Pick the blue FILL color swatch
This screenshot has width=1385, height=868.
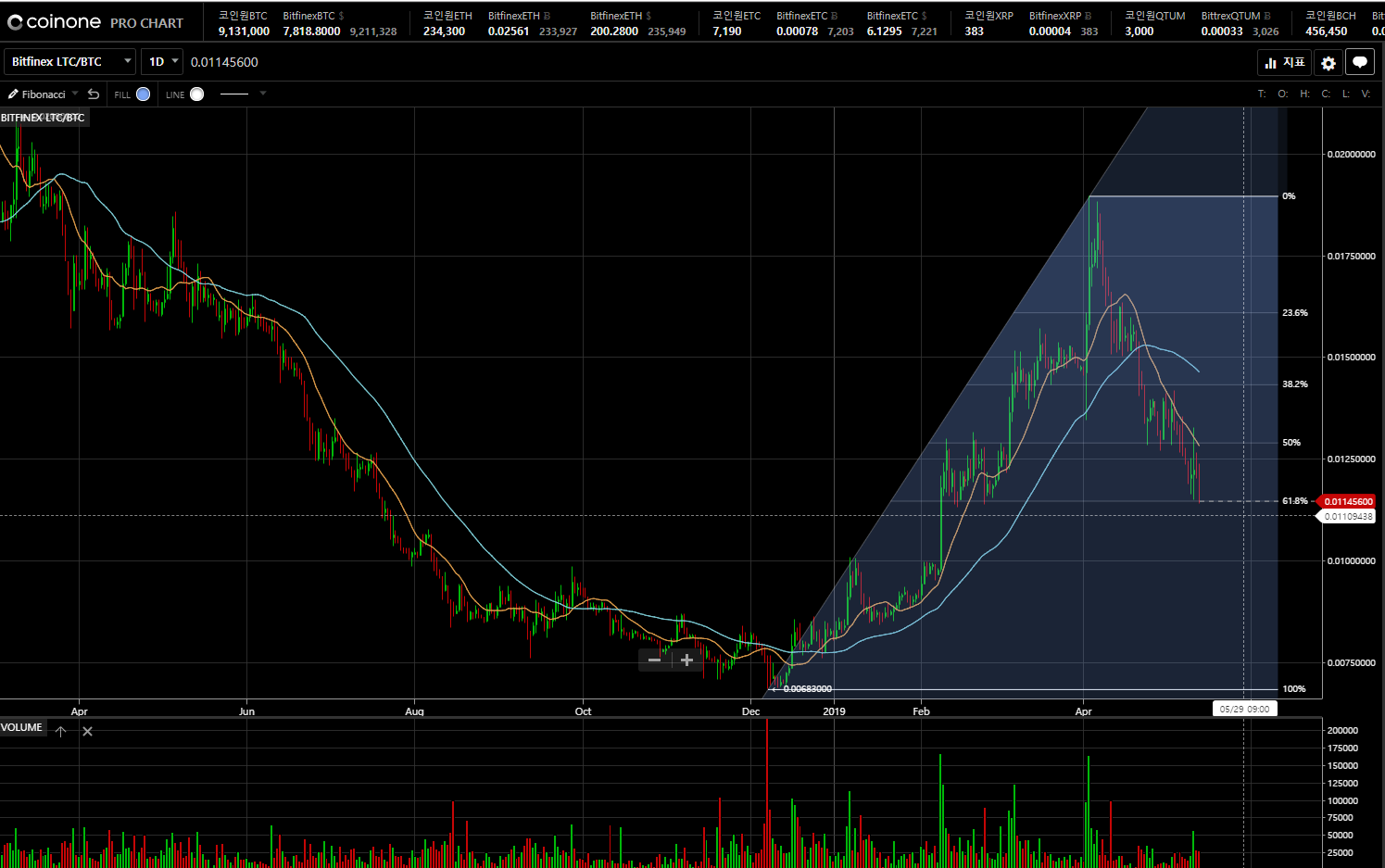tap(143, 94)
